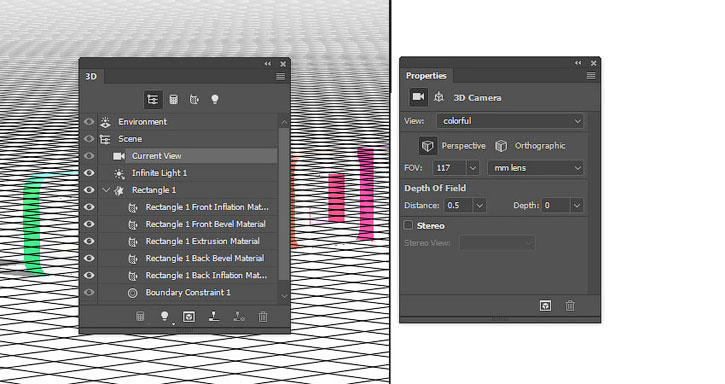Click 3D panel scrollbar down arrow
The height and width of the screenshot is (384, 725).
point(284,296)
